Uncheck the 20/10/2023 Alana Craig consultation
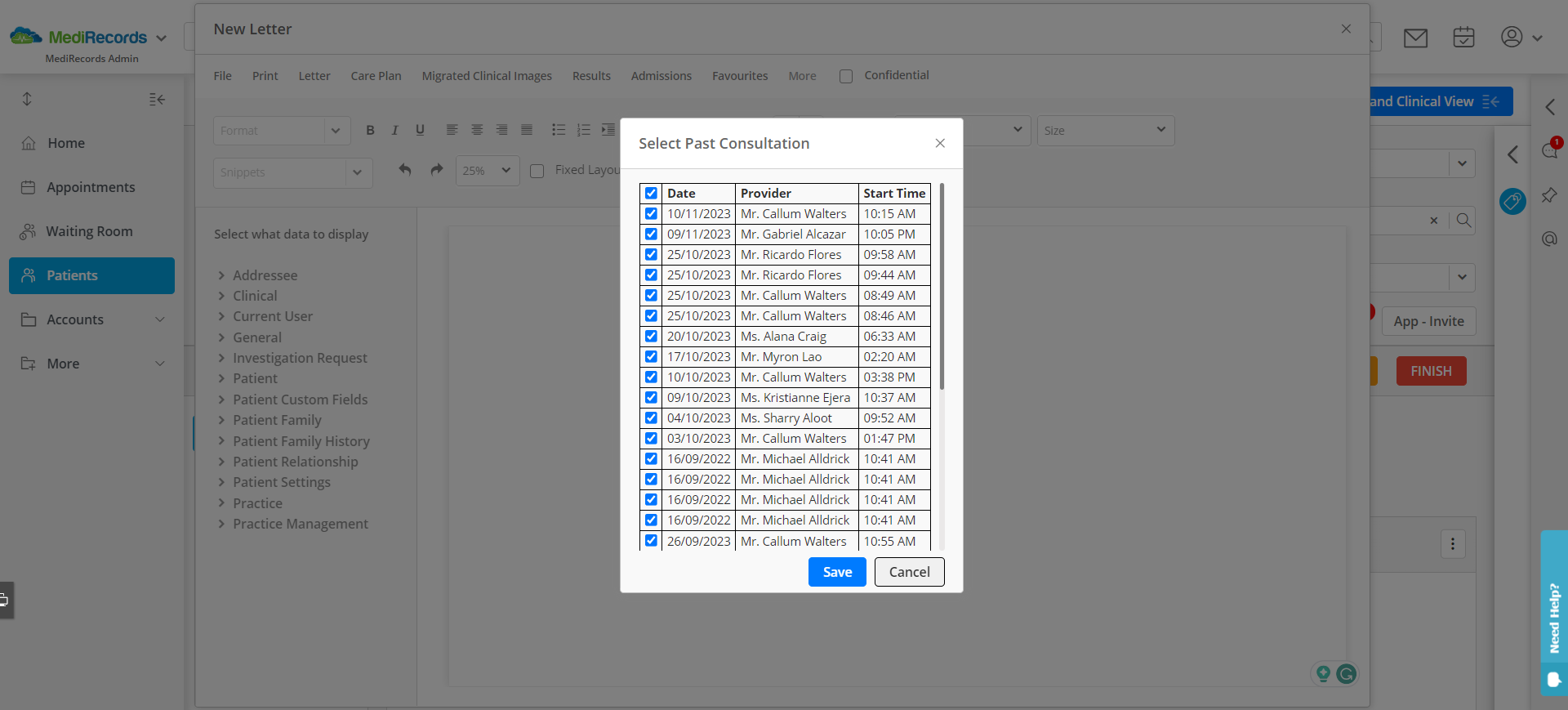Image resolution: width=1568 pixels, height=710 pixels. pyautogui.click(x=651, y=337)
